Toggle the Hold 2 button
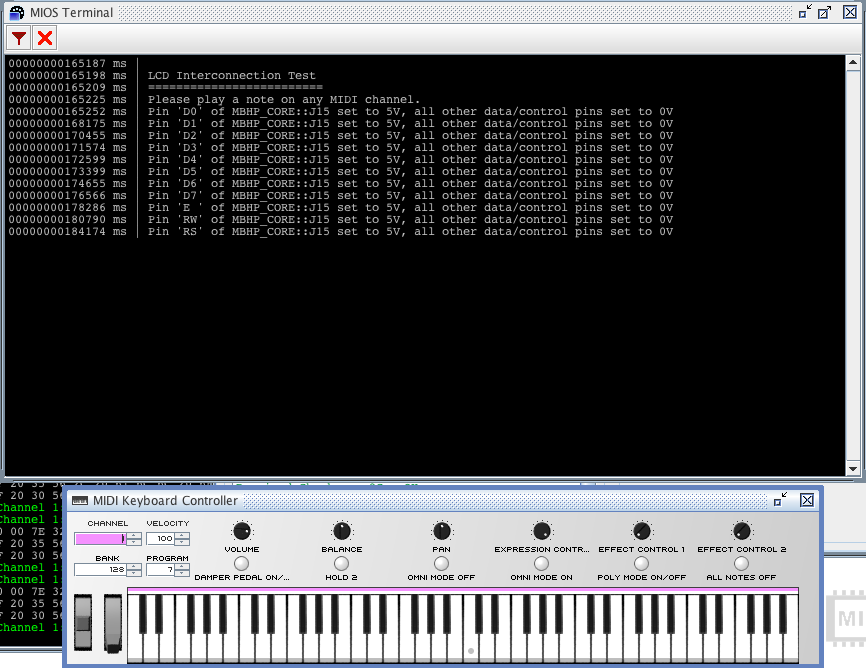 coord(341,564)
